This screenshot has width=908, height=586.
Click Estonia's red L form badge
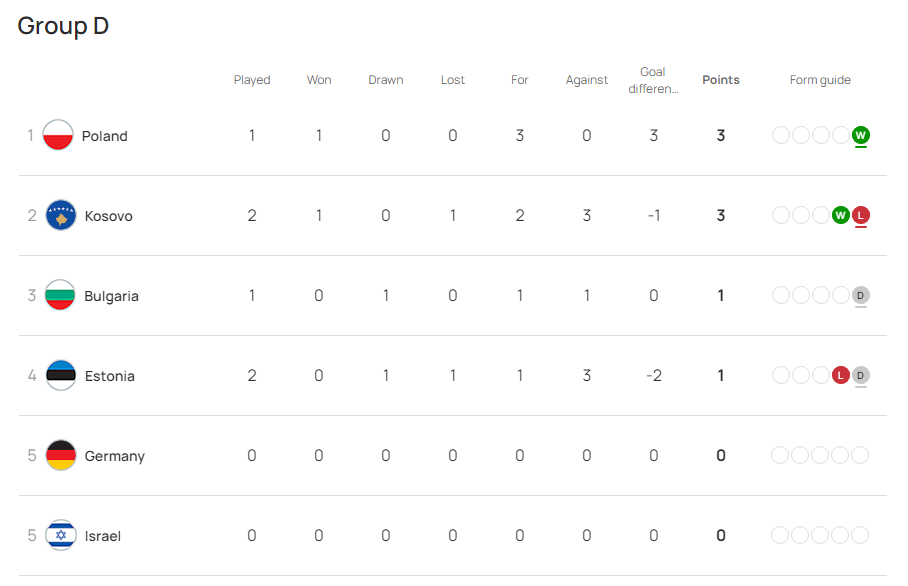(x=840, y=375)
